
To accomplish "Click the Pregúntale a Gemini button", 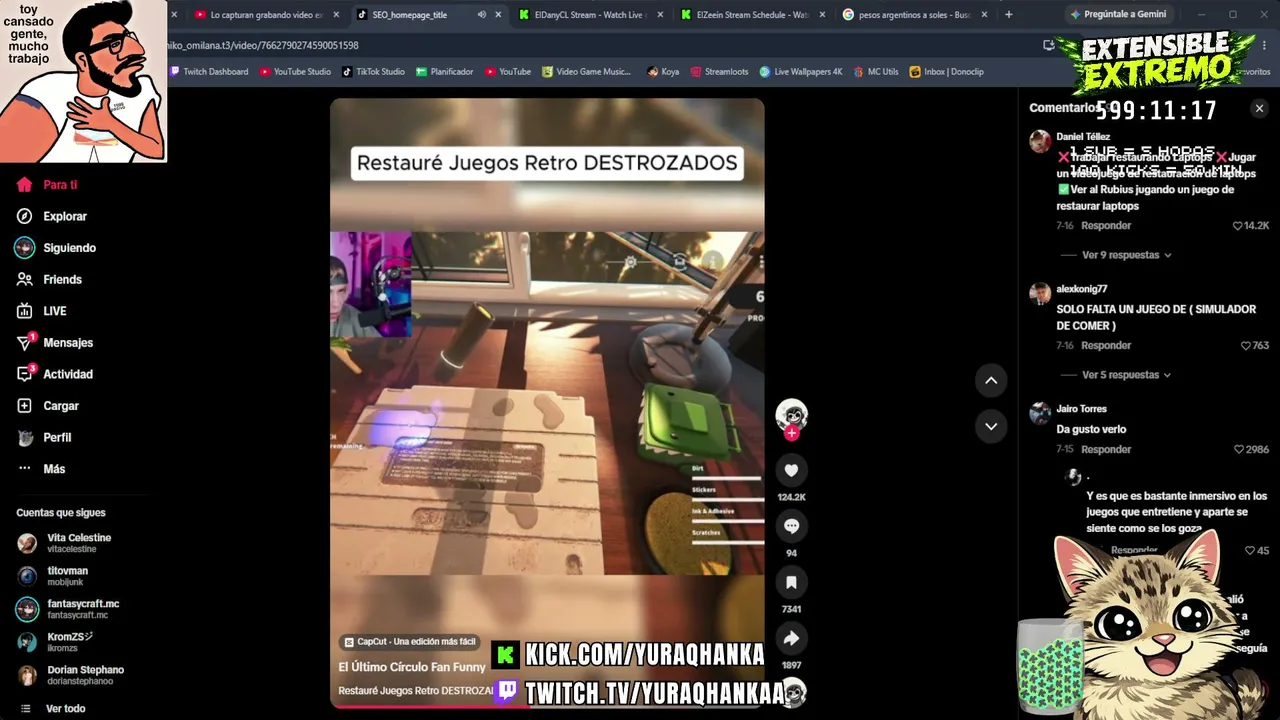I will (1117, 15).
